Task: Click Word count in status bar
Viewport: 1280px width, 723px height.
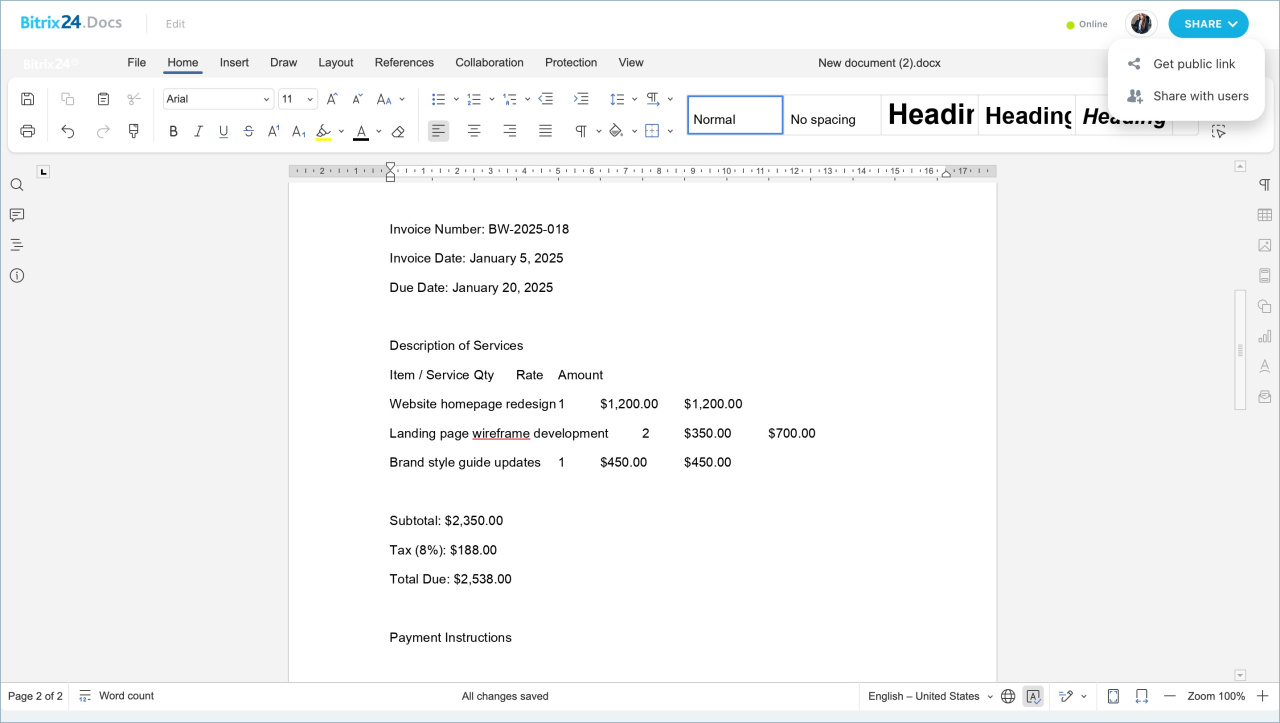Action: click(x=126, y=696)
